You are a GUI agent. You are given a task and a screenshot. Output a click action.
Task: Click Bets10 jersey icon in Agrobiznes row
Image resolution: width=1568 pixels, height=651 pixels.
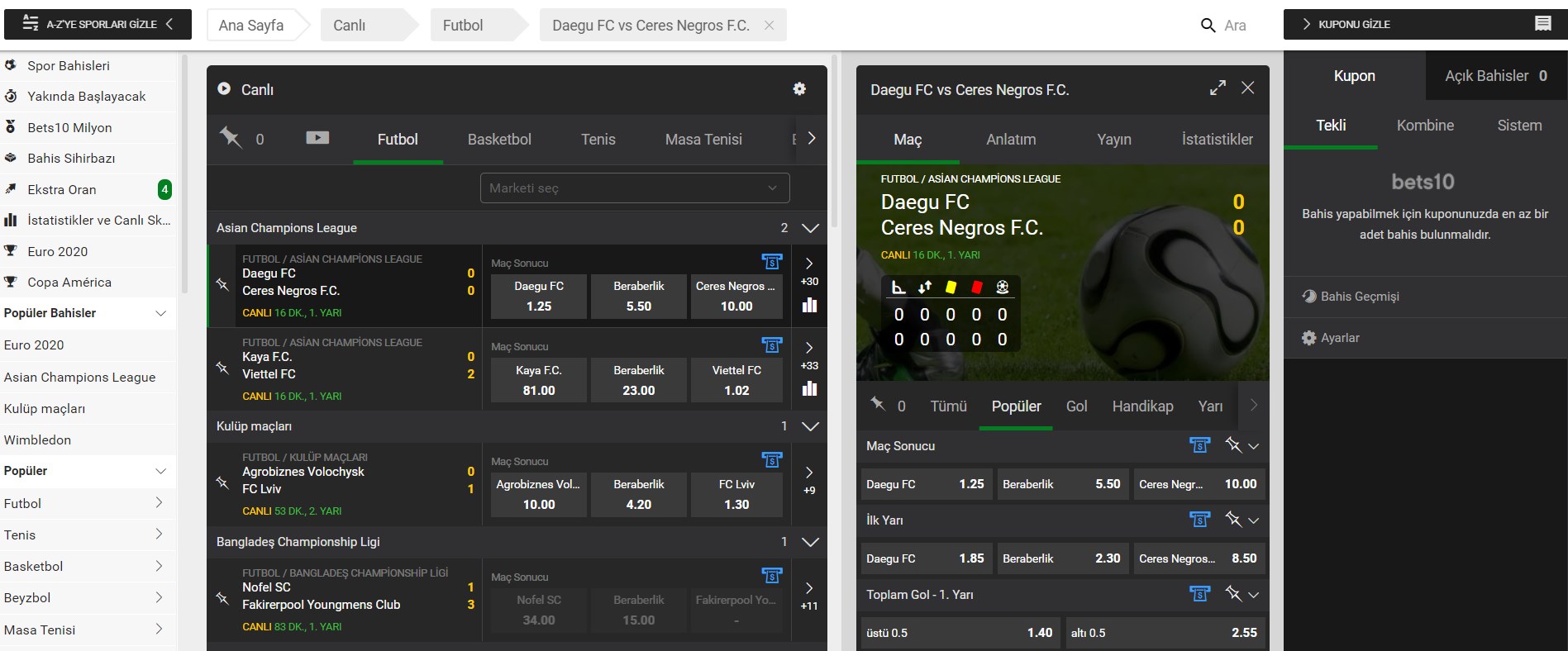(772, 460)
